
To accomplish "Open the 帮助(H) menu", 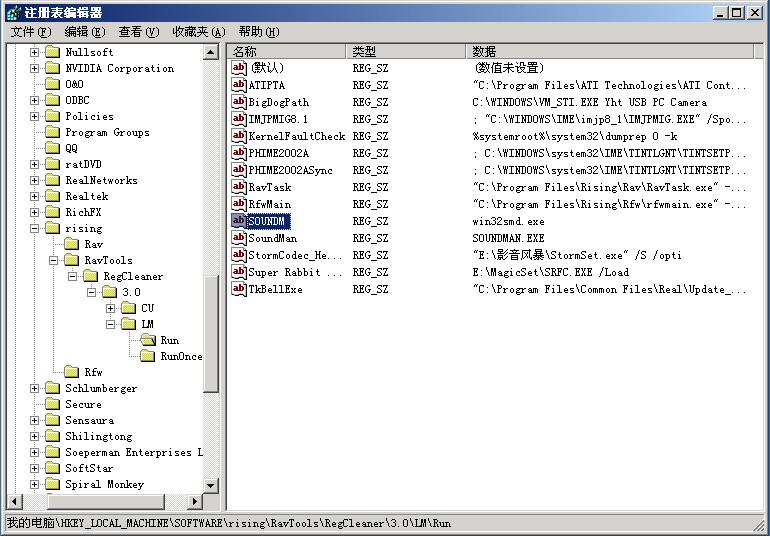I will pos(259,32).
